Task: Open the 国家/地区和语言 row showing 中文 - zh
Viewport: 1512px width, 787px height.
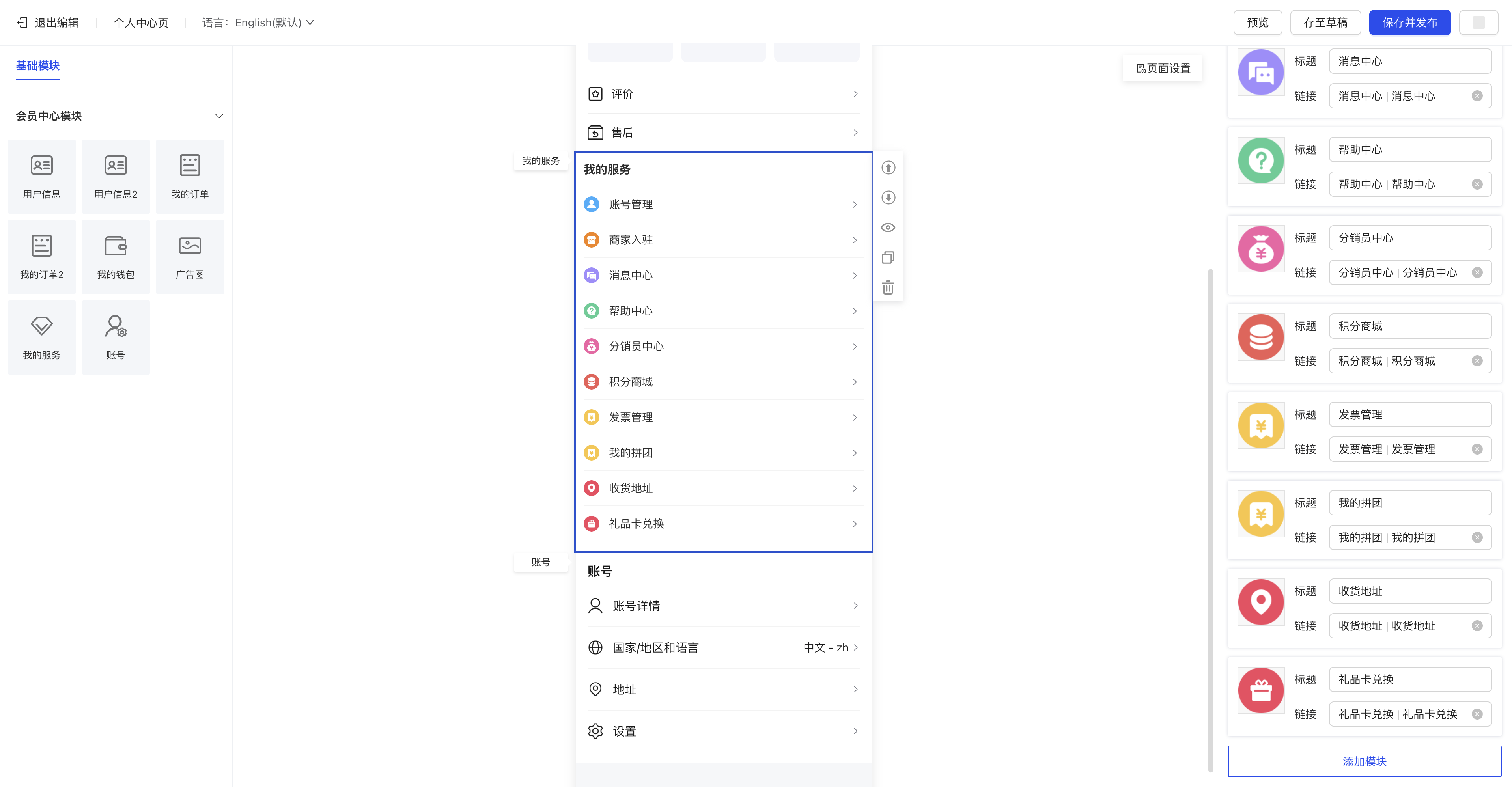Action: click(722, 647)
